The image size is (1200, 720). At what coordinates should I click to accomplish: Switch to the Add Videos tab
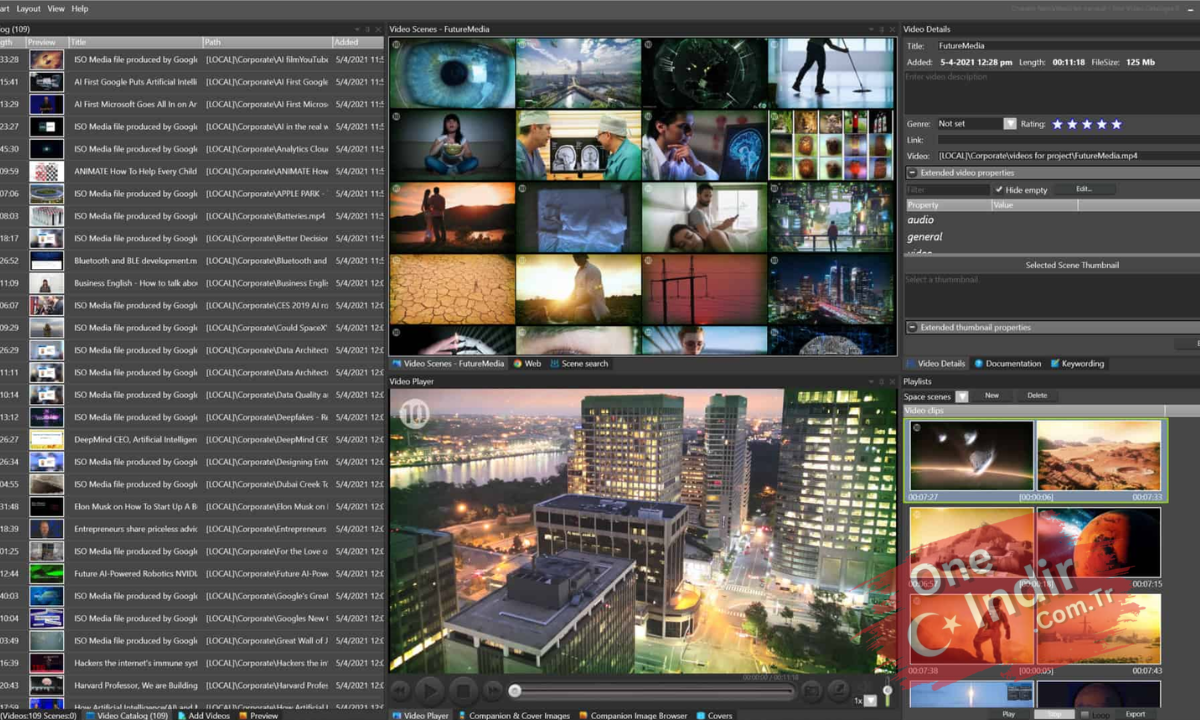click(x=204, y=715)
